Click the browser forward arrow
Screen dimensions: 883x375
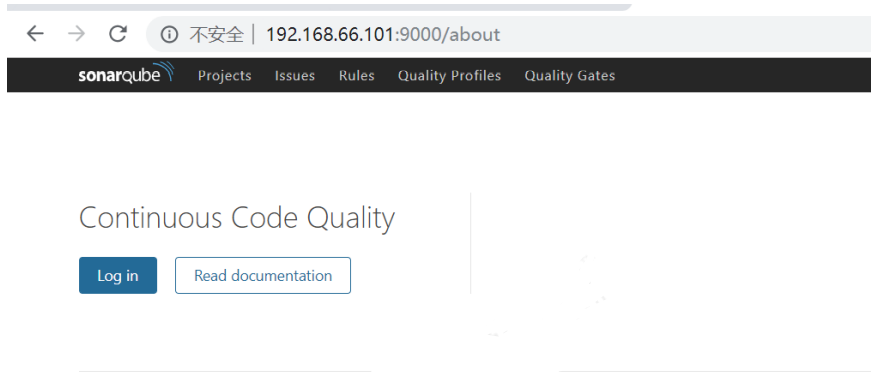click(76, 34)
